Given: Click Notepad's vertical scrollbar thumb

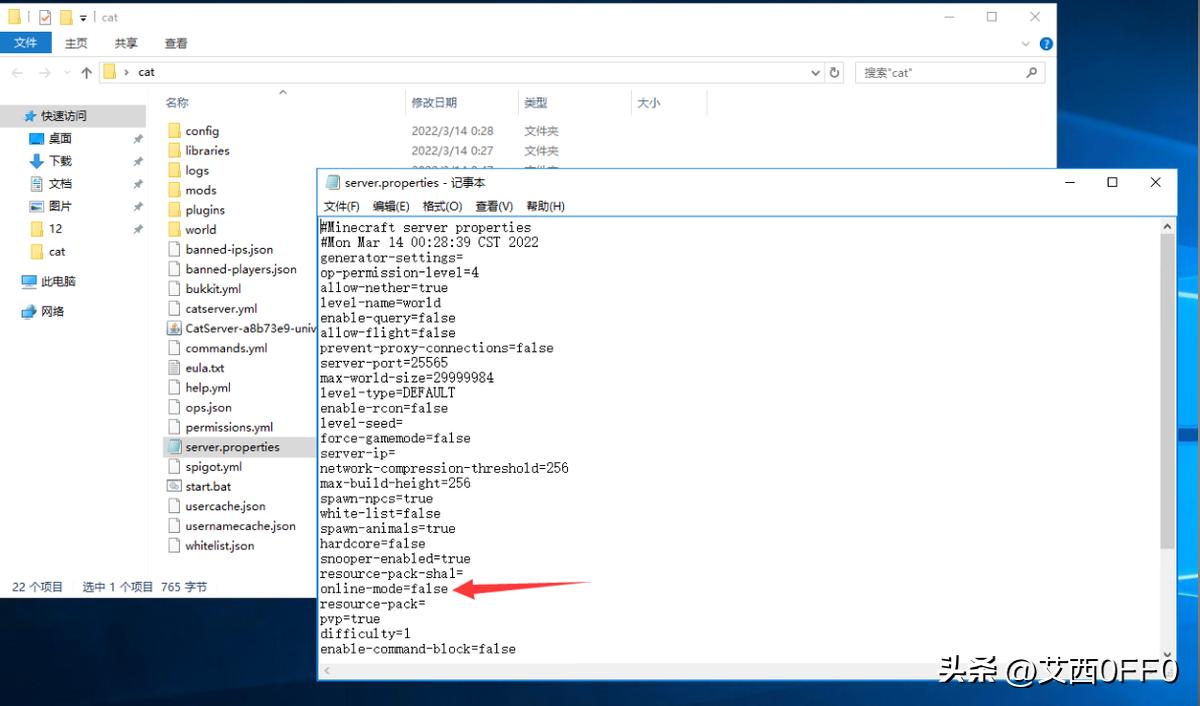Looking at the screenshot, I should click(1167, 390).
